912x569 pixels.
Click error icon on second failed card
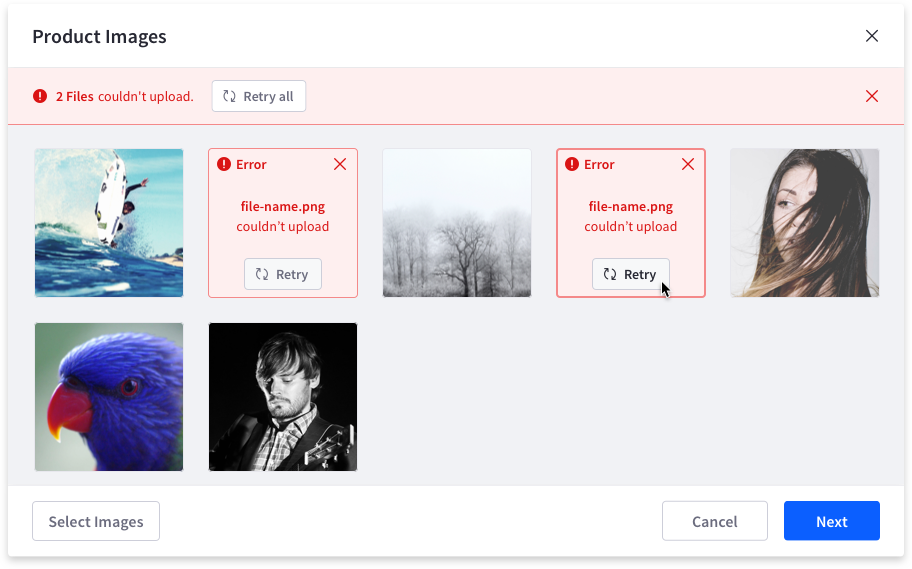571,164
